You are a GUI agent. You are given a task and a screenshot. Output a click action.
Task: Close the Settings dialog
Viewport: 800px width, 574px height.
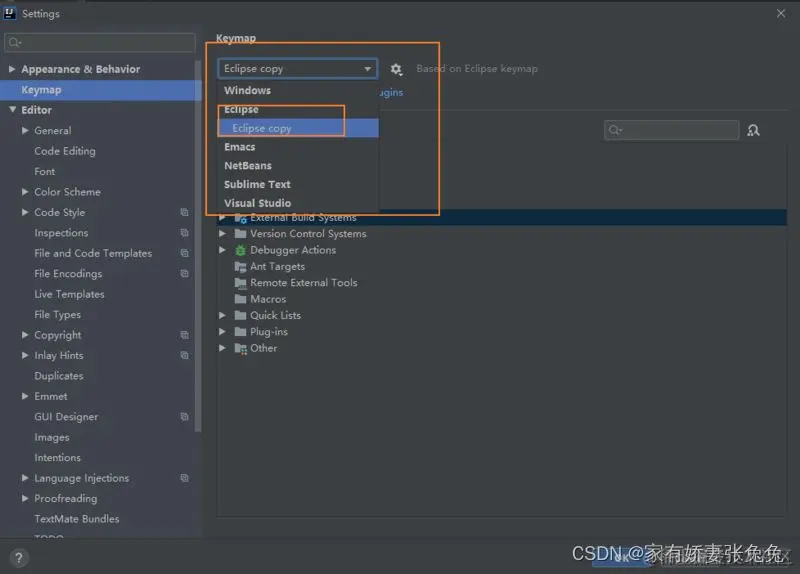click(781, 13)
